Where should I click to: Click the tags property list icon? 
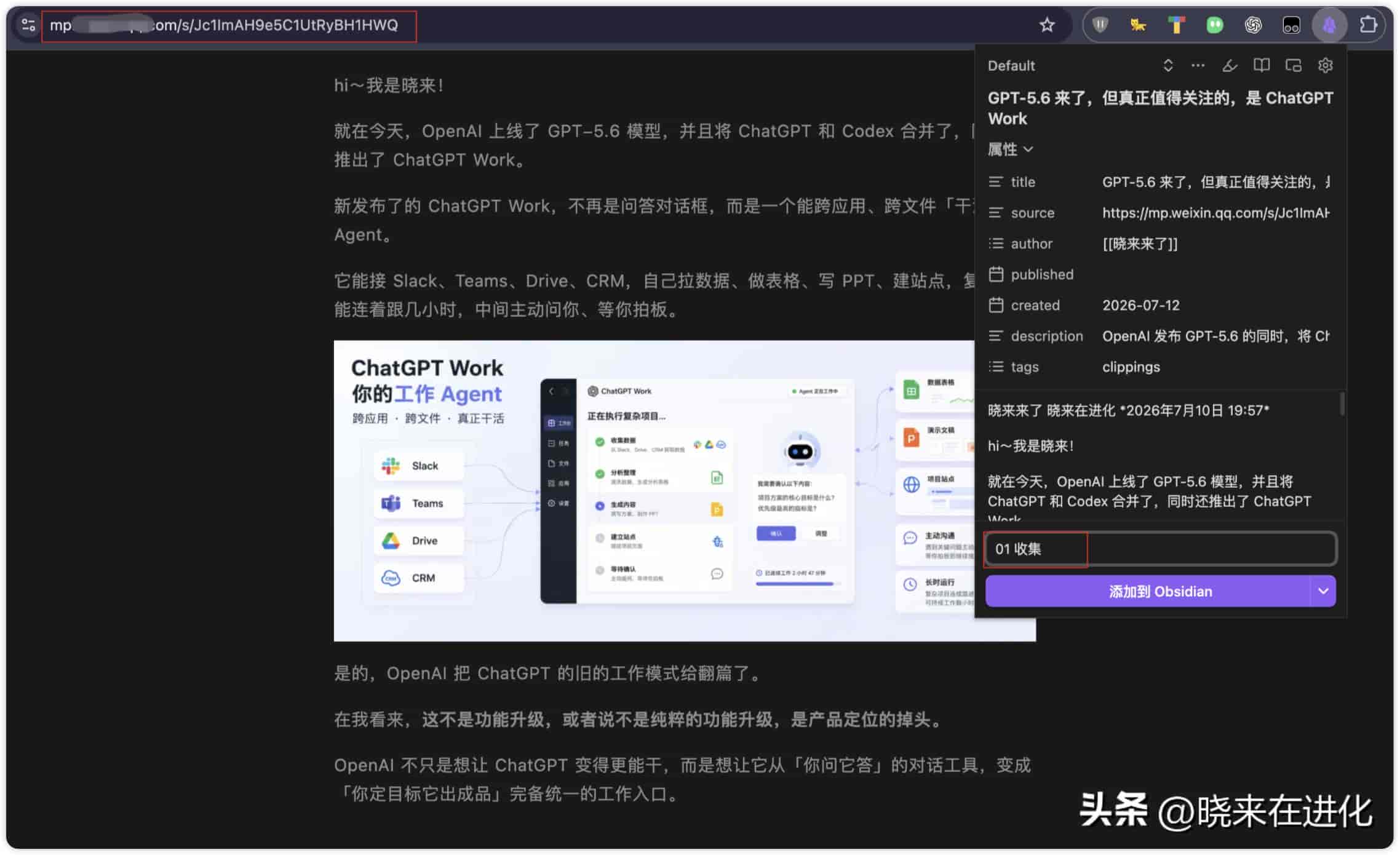tap(996, 367)
